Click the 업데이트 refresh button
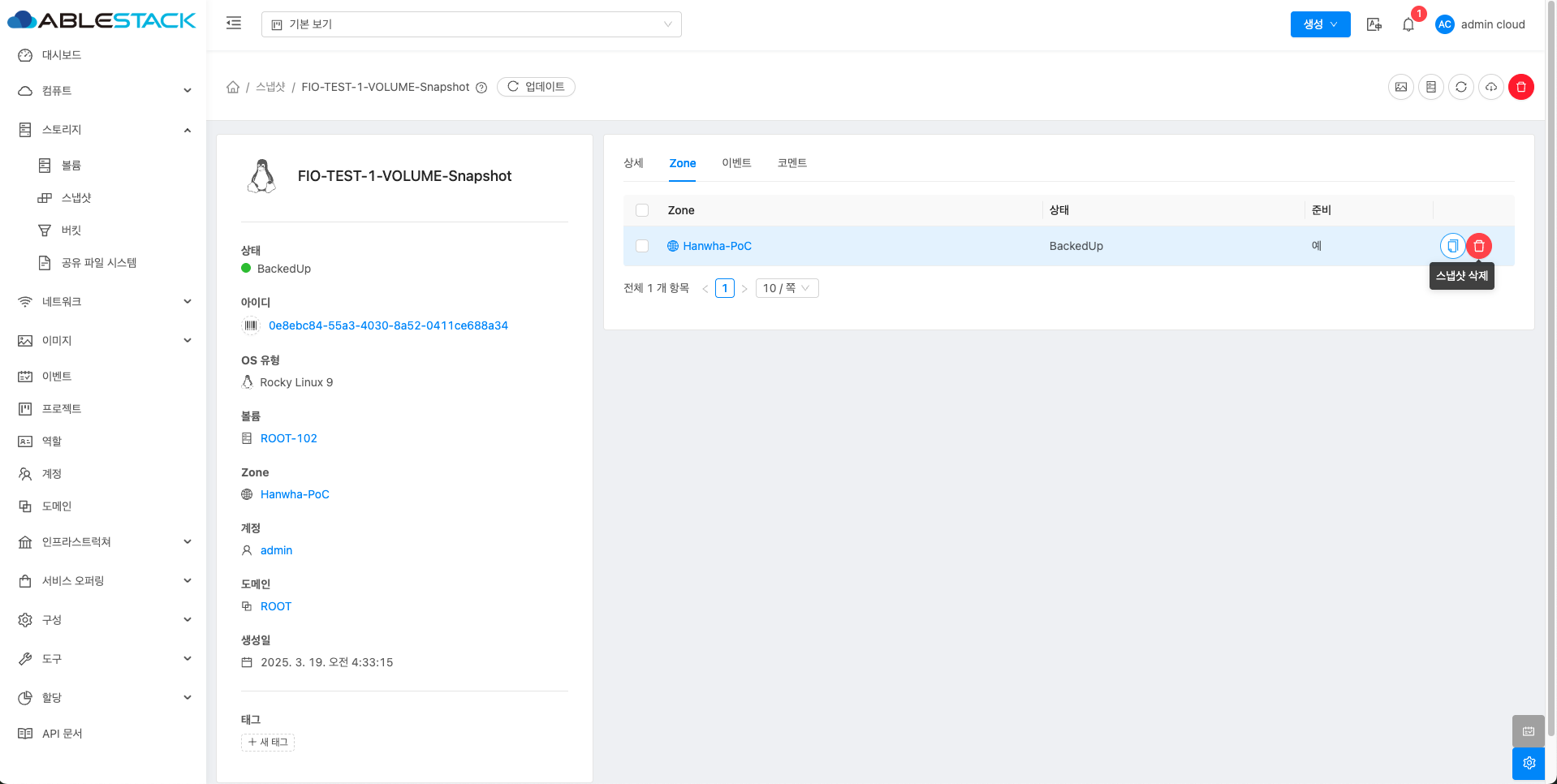This screenshot has height=784, width=1557. coord(536,87)
